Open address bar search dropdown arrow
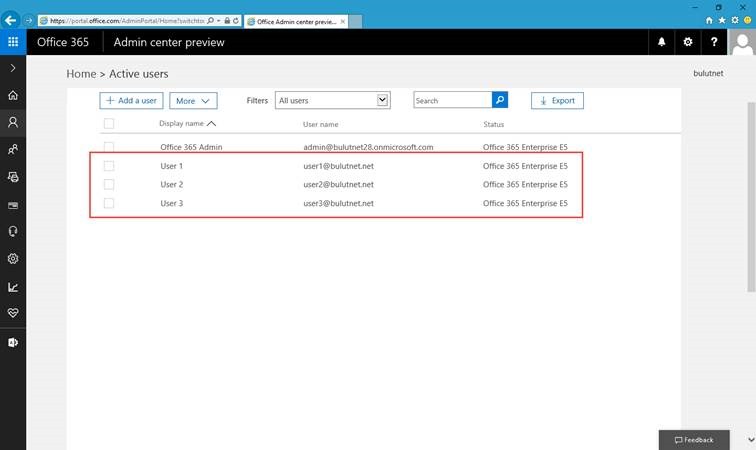The image size is (756, 450). [218, 21]
